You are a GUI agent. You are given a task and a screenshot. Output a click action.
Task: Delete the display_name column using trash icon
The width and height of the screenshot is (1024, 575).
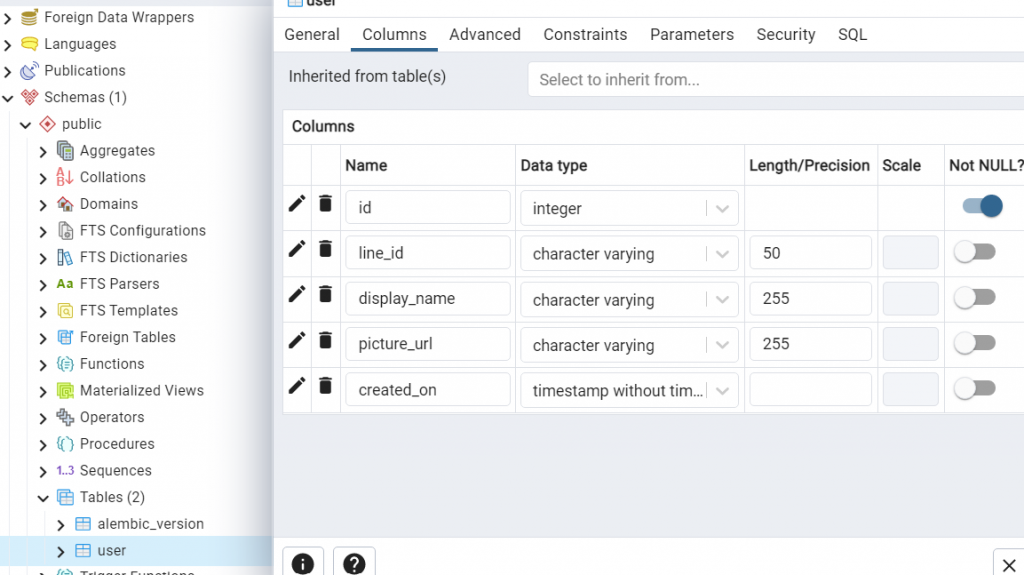pyautogui.click(x=325, y=294)
